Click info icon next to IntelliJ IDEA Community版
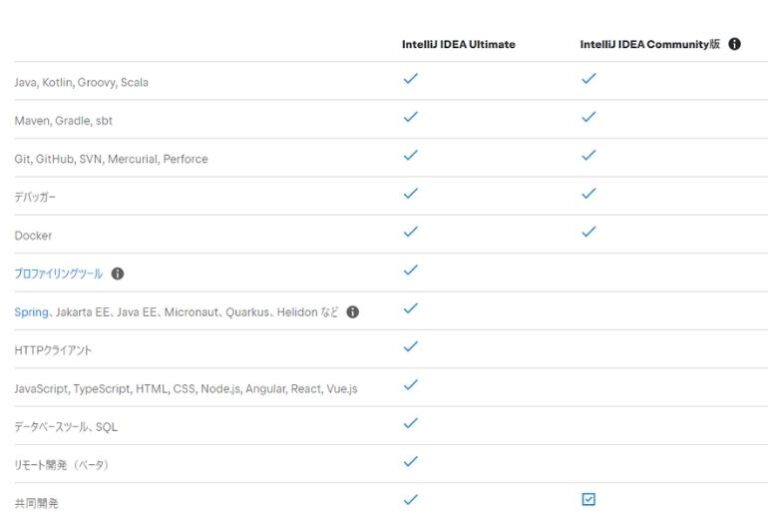The width and height of the screenshot is (768, 525). tap(735, 44)
